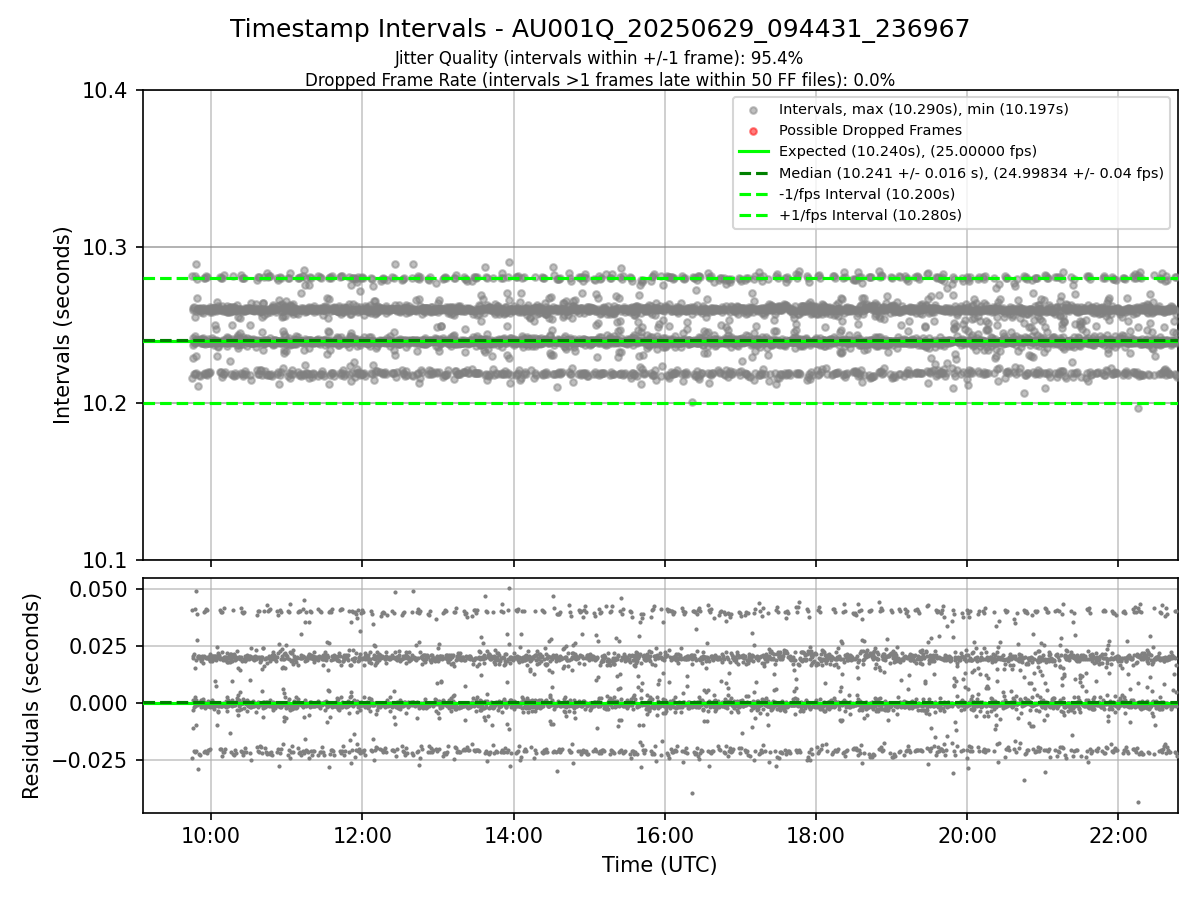Click the 'Residuals (seconds)' y-axis label
The image size is (1200, 900).
click(32, 696)
